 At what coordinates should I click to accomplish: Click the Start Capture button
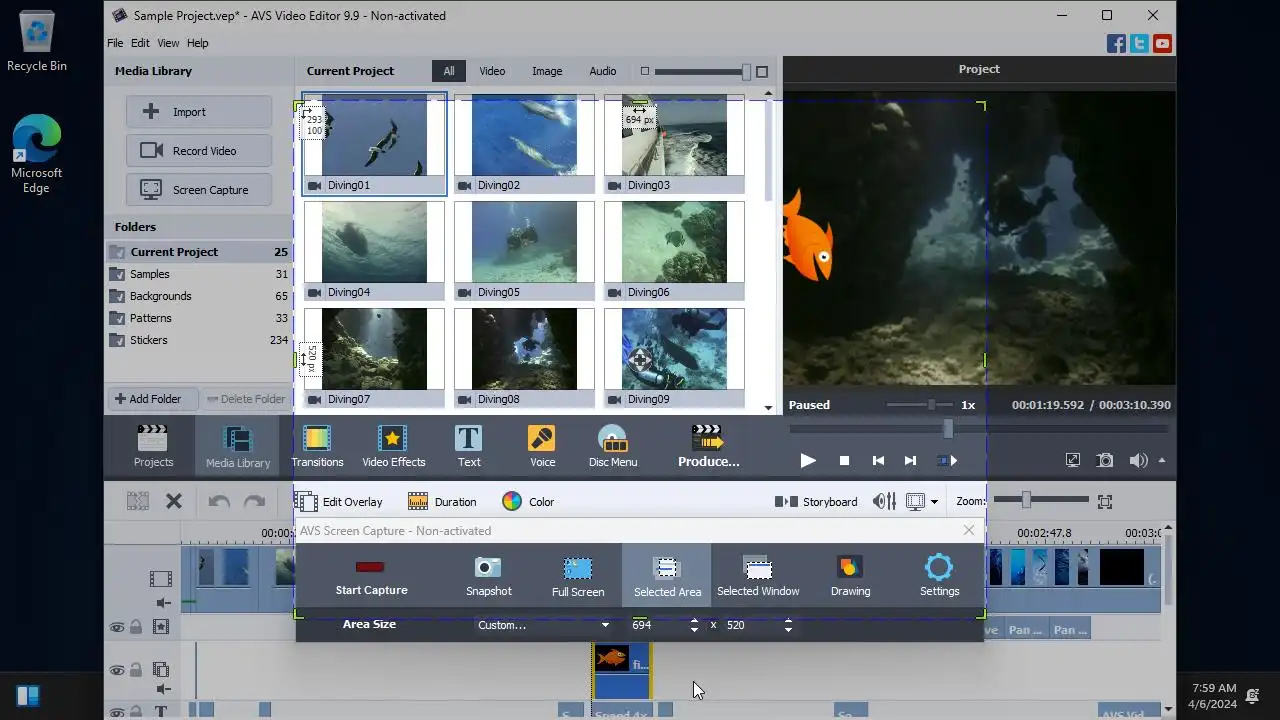coord(371,576)
